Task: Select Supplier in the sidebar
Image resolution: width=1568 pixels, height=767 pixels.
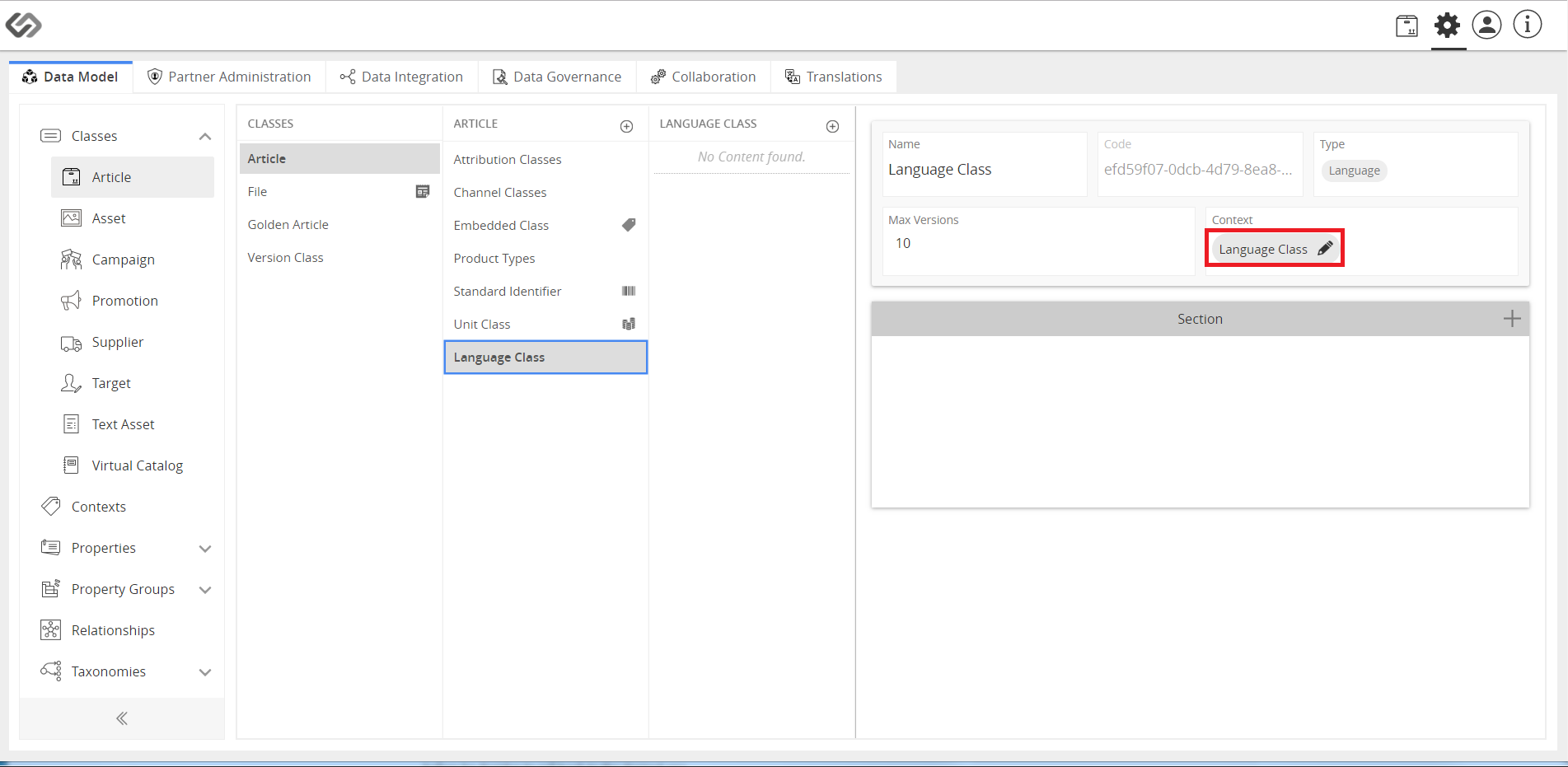Action: click(x=133, y=342)
